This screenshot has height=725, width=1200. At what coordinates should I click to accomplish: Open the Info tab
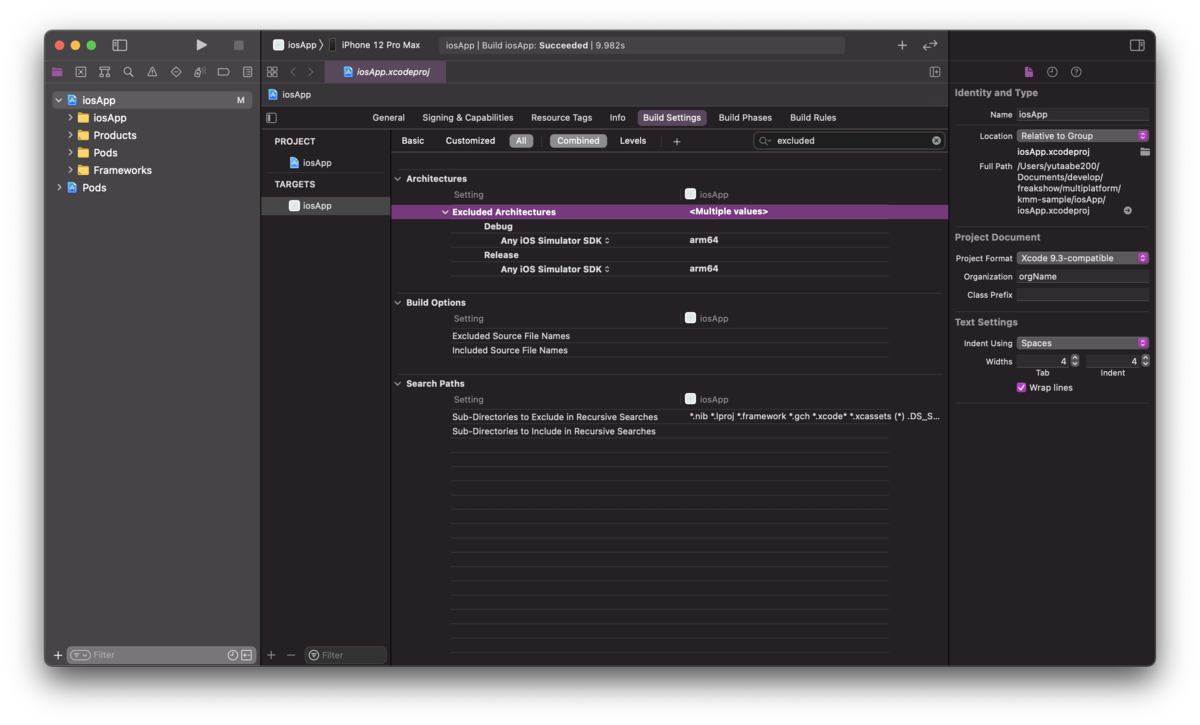[x=617, y=118]
